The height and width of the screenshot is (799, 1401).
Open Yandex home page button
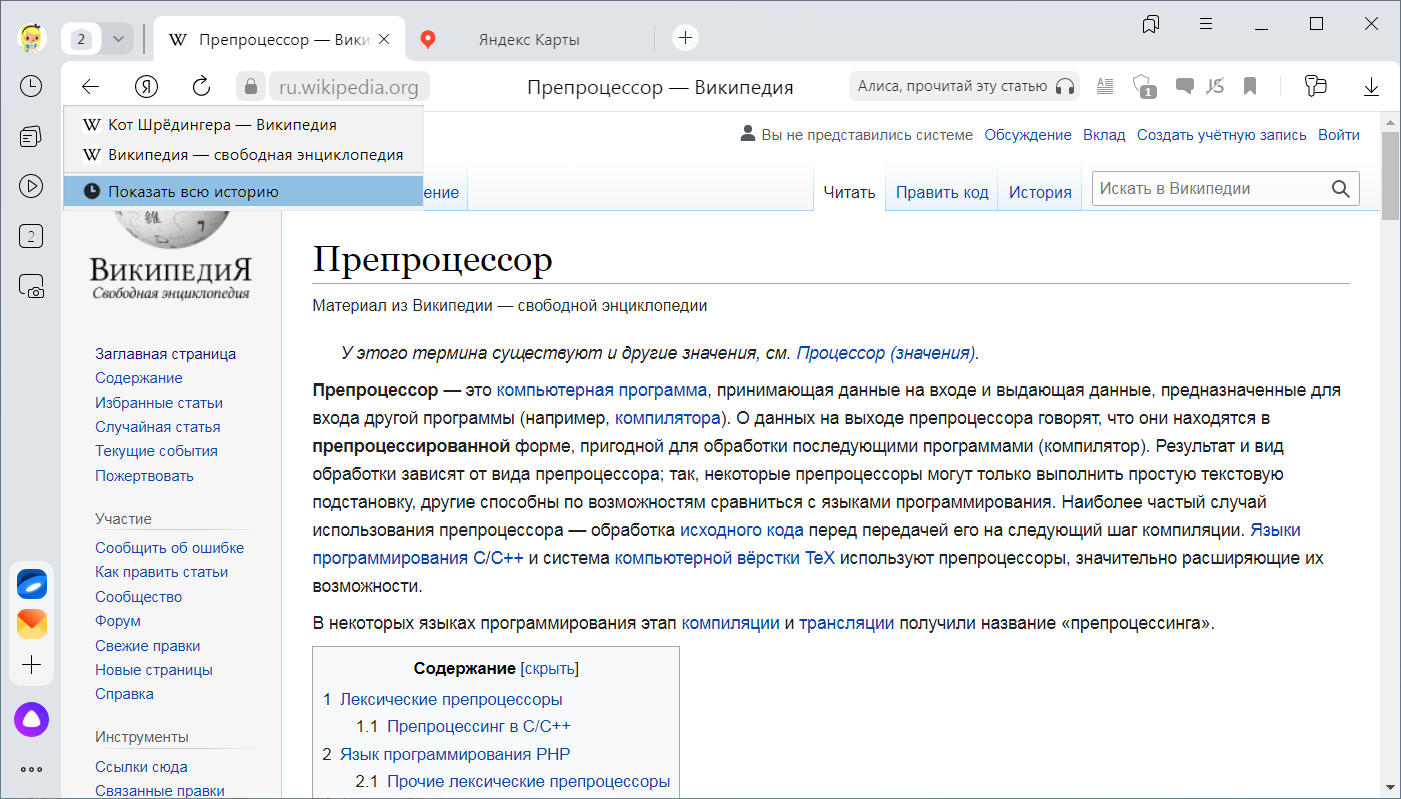click(x=147, y=86)
